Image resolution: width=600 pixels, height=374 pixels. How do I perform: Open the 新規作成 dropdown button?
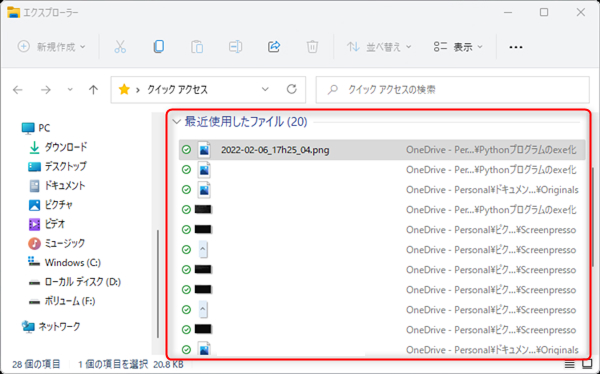click(52, 47)
